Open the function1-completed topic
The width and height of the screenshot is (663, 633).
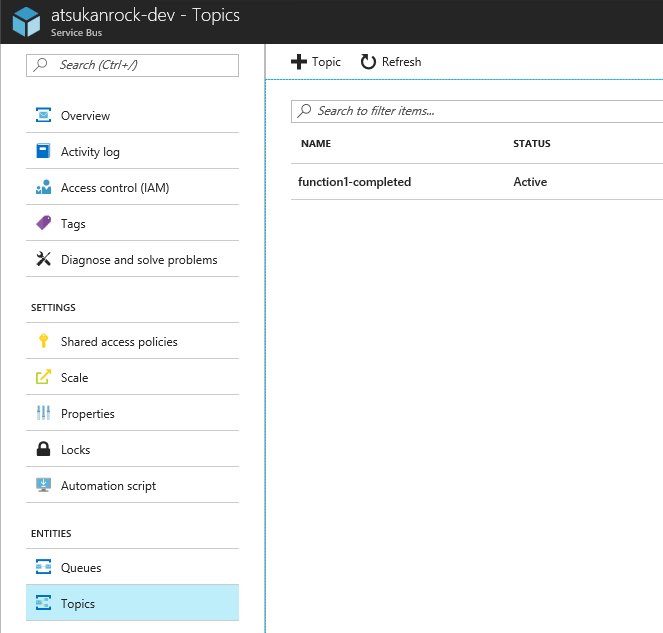point(354,182)
